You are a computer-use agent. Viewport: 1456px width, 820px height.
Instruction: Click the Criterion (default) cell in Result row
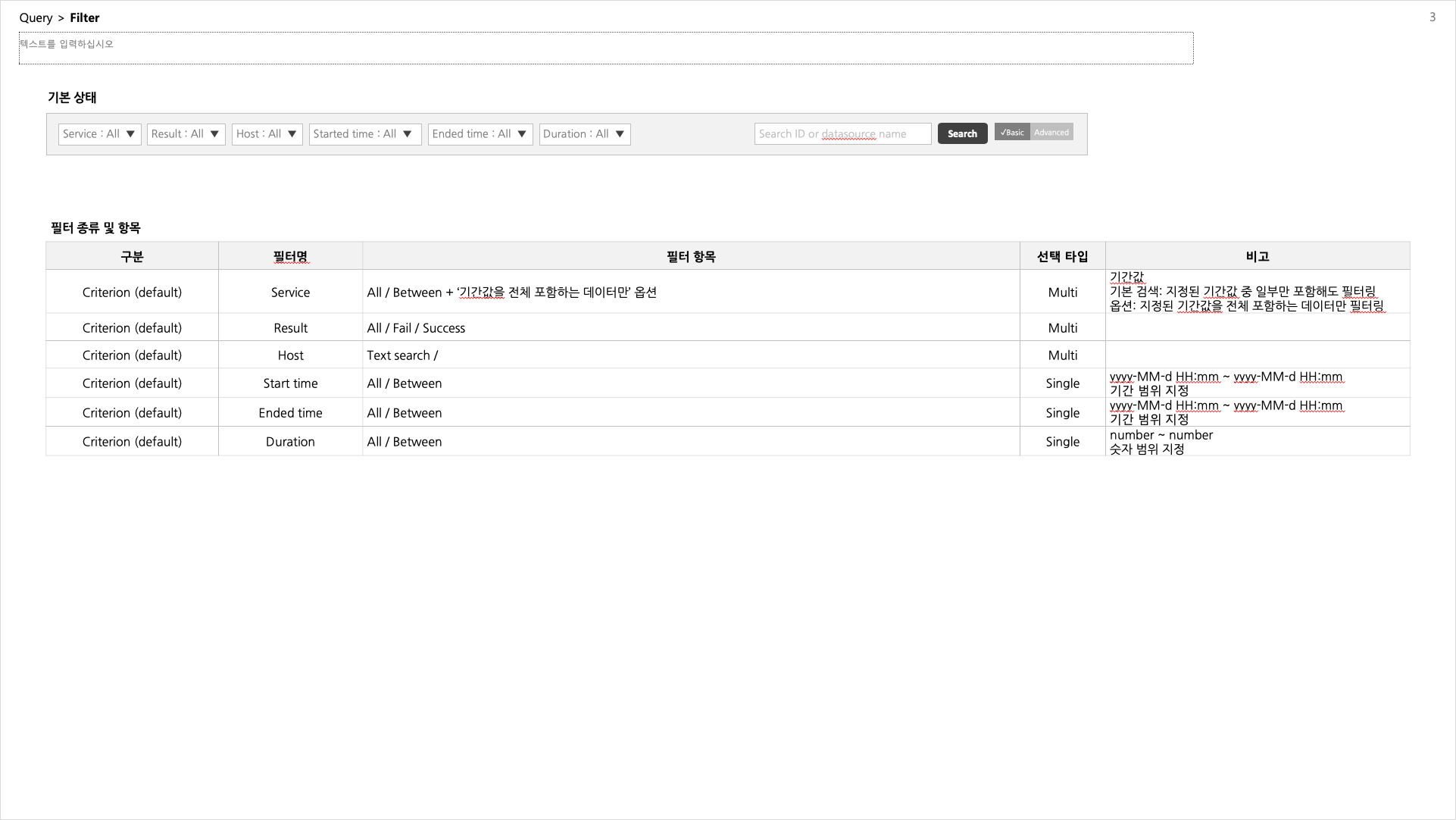click(132, 327)
